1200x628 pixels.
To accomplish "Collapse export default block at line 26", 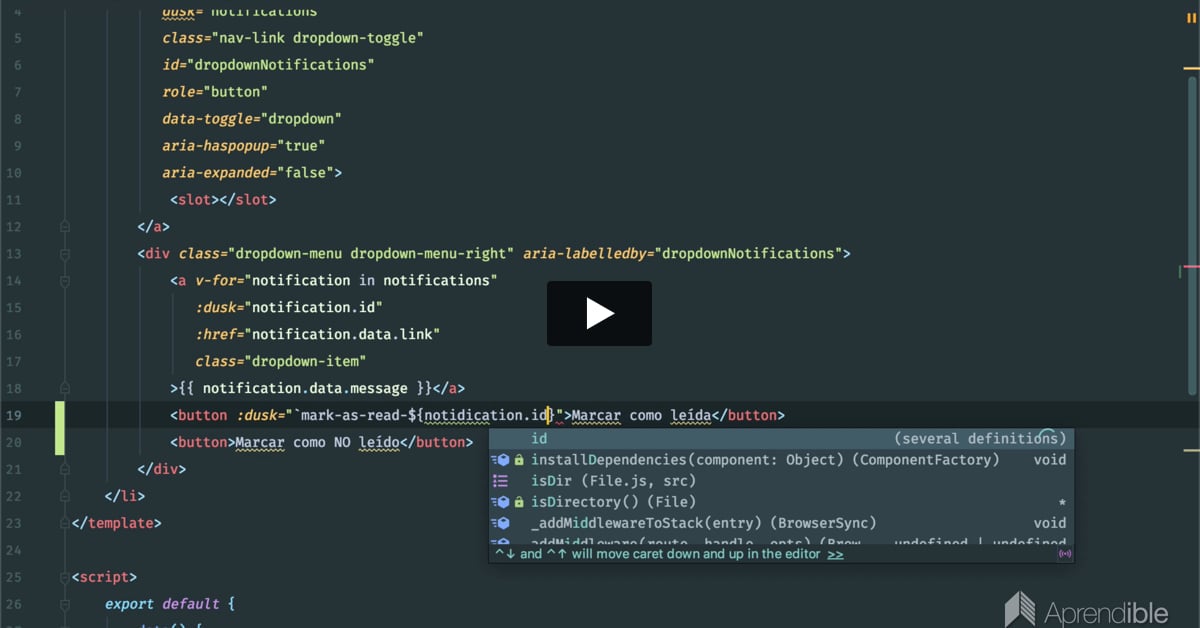I will (65, 604).
